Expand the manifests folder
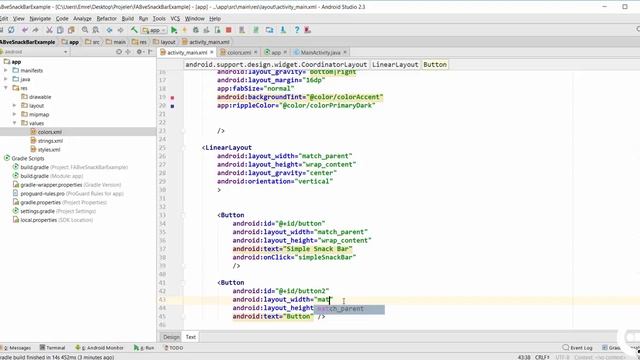The width and height of the screenshot is (640, 360). click(x=6, y=71)
